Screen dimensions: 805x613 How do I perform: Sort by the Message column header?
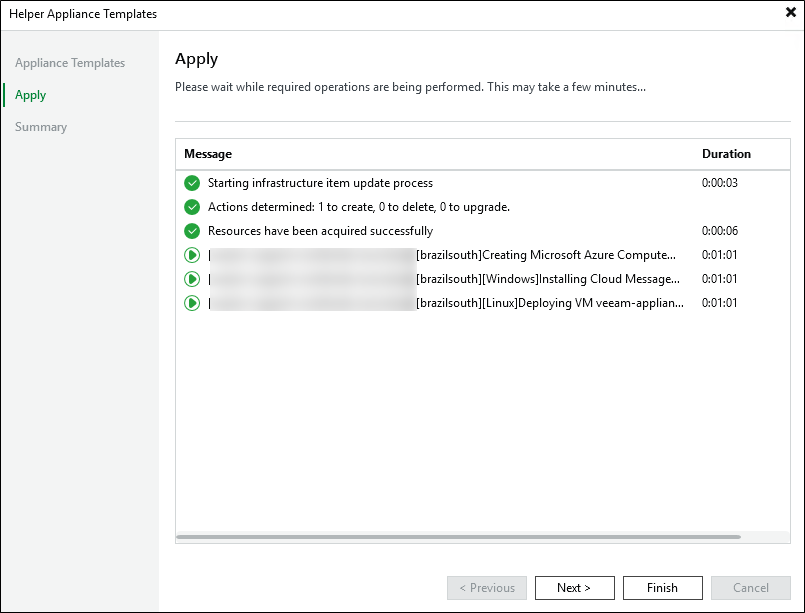point(208,154)
